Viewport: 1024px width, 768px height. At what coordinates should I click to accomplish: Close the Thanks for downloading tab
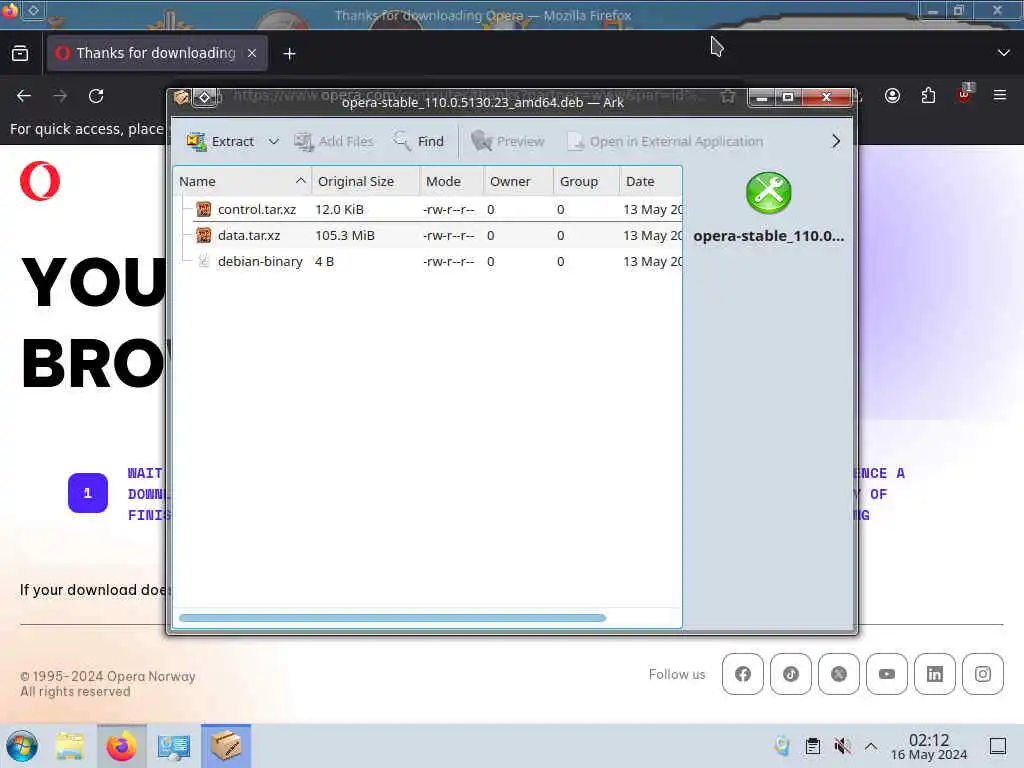pos(252,54)
